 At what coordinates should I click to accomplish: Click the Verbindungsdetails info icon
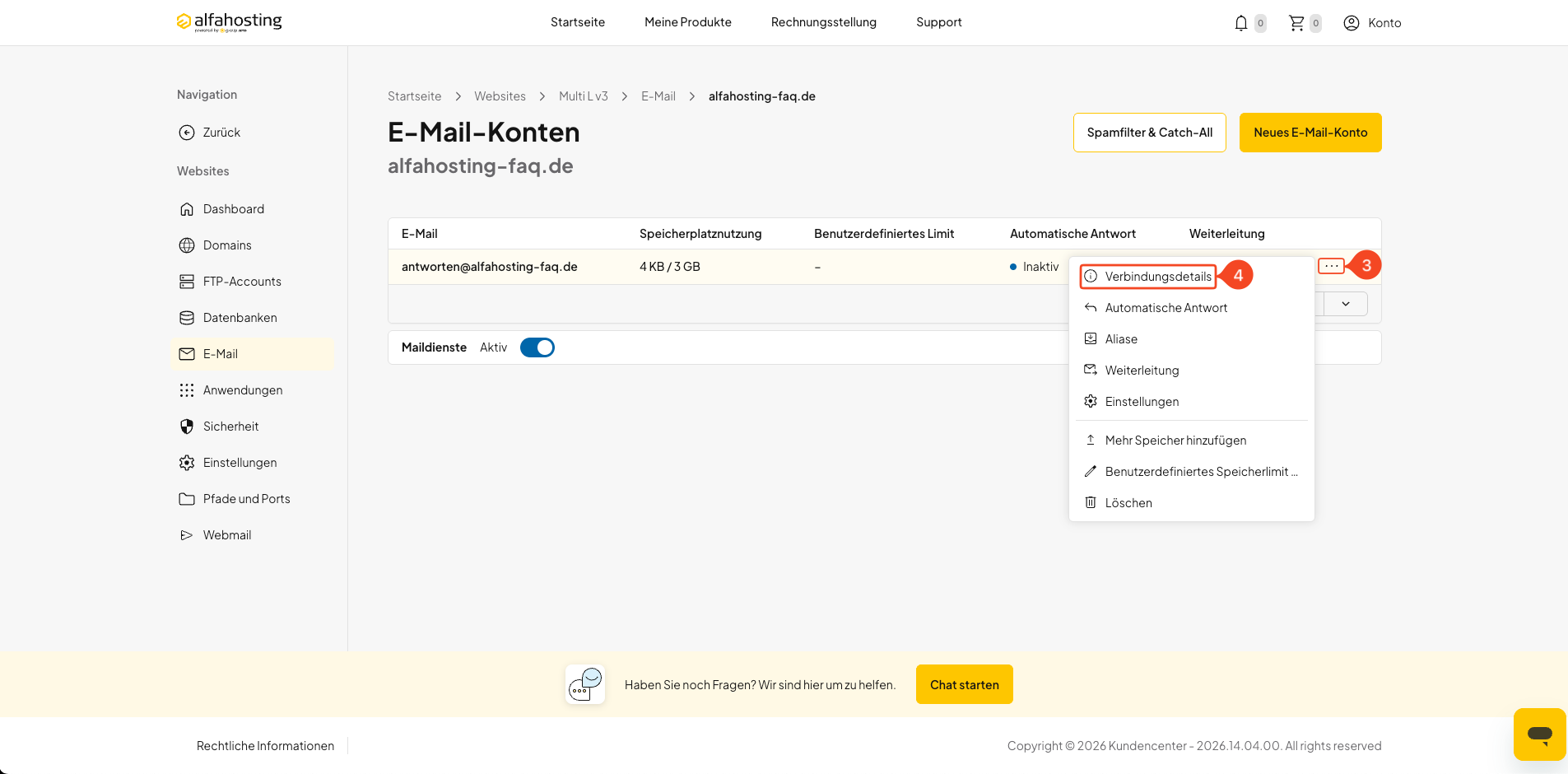[1091, 277]
